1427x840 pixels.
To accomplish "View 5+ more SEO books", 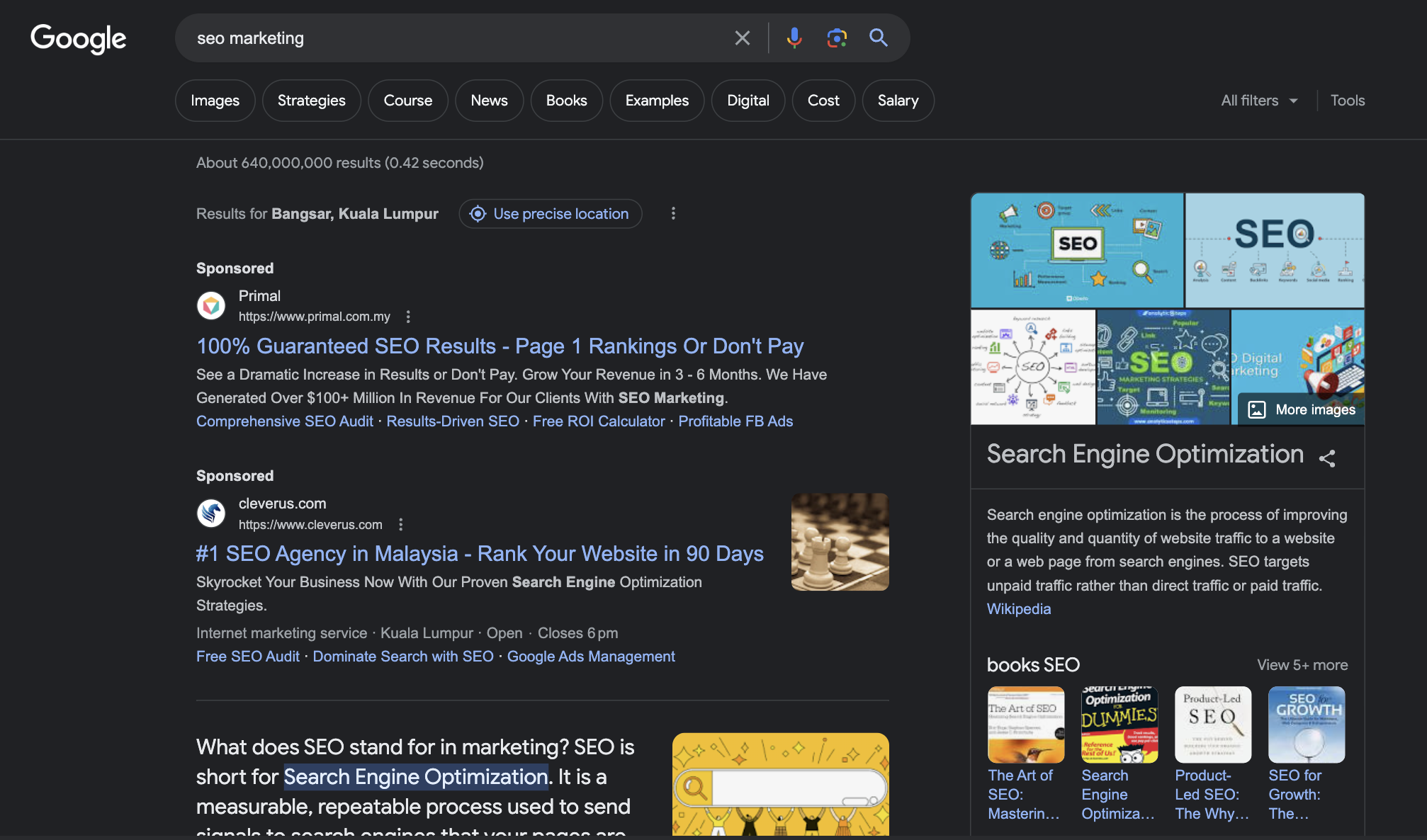I will 1302,665.
